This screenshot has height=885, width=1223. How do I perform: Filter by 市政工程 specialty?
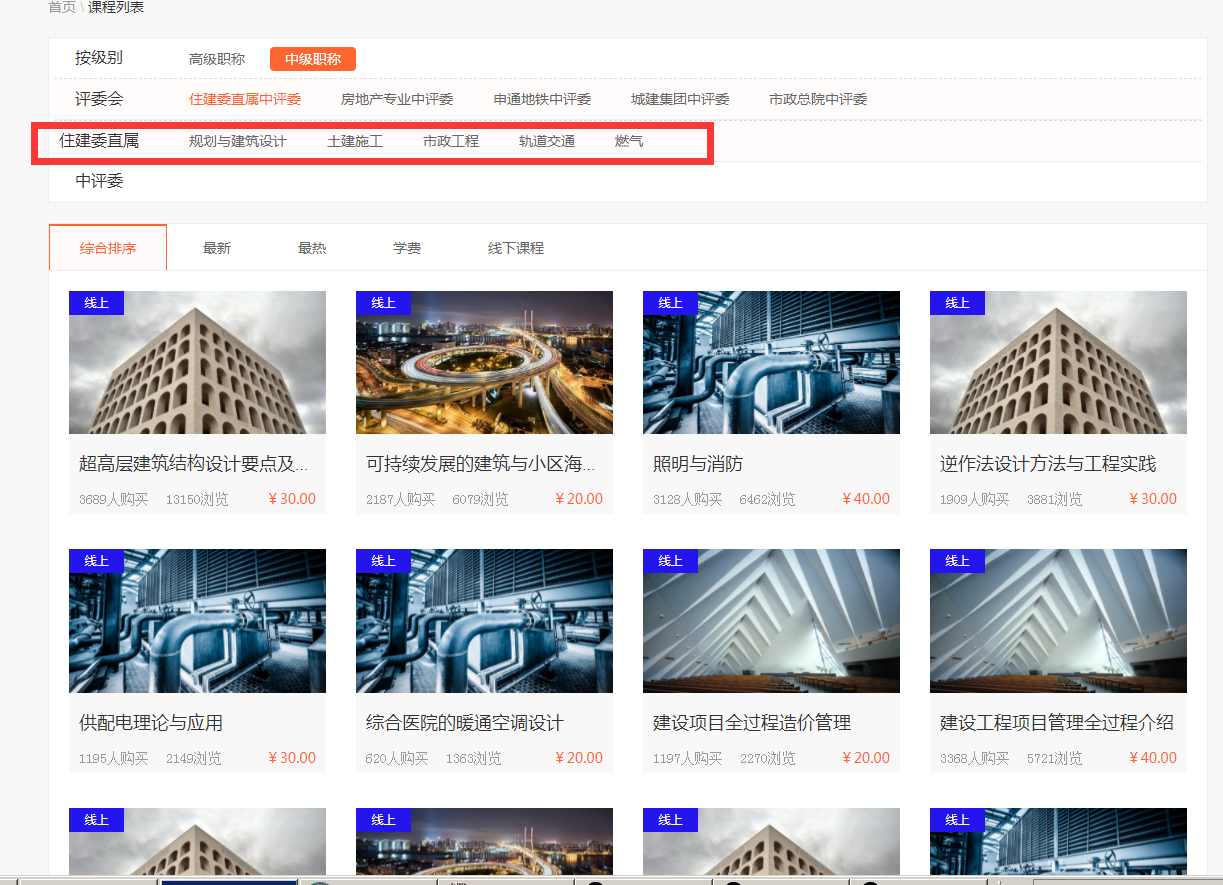[451, 141]
